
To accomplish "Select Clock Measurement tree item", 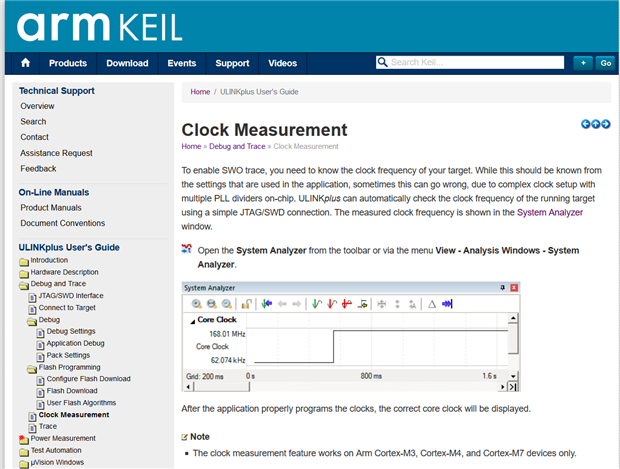I will pos(74,414).
